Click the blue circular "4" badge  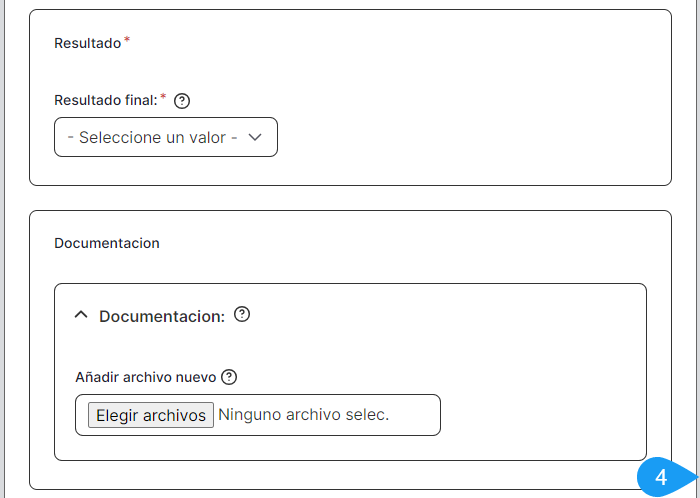pyautogui.click(x=660, y=478)
